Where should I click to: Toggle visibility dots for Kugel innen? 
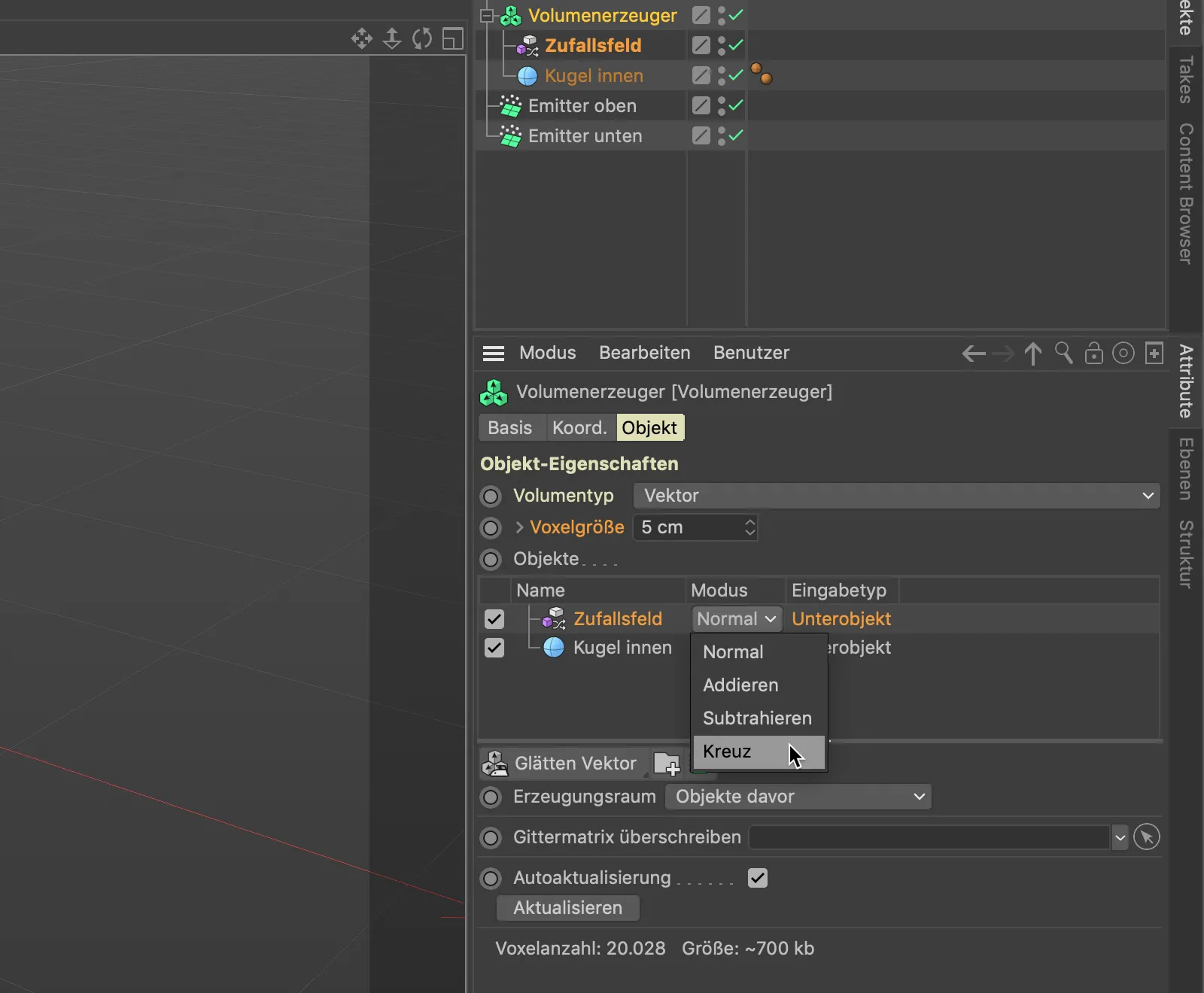721,75
